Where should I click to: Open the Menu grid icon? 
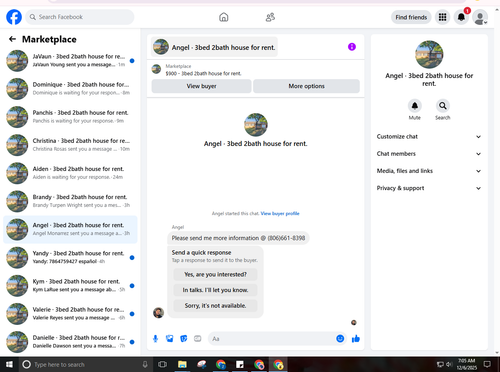(x=442, y=17)
